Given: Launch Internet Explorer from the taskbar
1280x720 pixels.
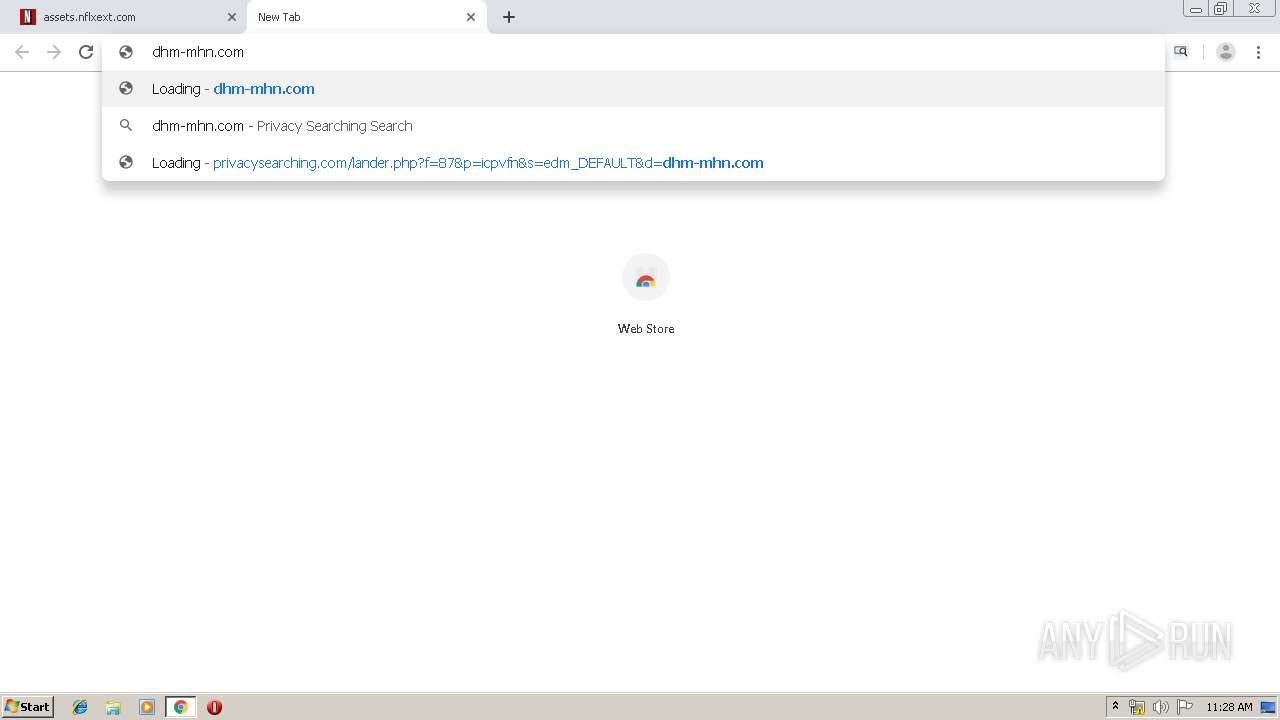Looking at the screenshot, I should coord(80,707).
